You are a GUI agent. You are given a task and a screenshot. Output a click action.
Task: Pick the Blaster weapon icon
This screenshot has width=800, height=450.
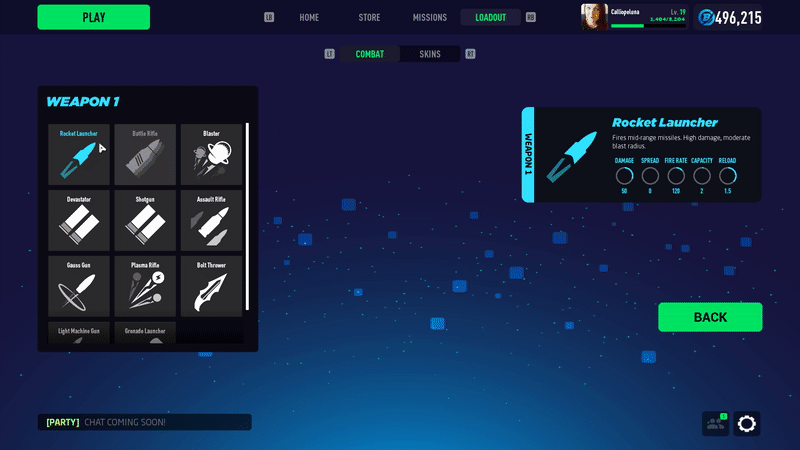point(211,155)
